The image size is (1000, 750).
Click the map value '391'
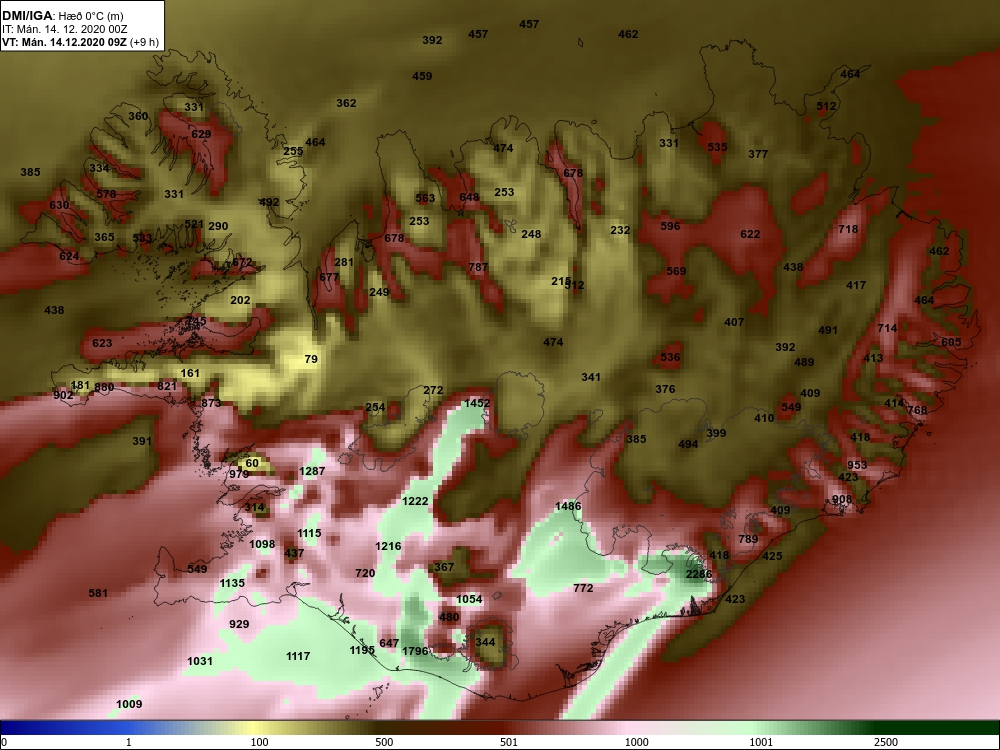[x=142, y=441]
